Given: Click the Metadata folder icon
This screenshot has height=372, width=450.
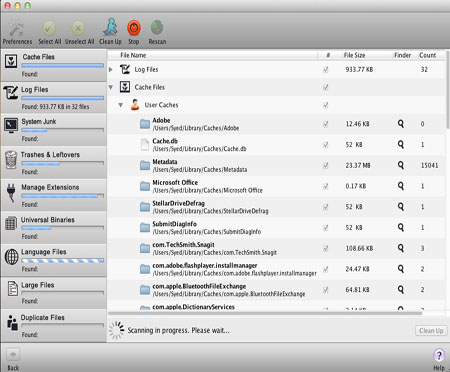Looking at the screenshot, I should 145,165.
